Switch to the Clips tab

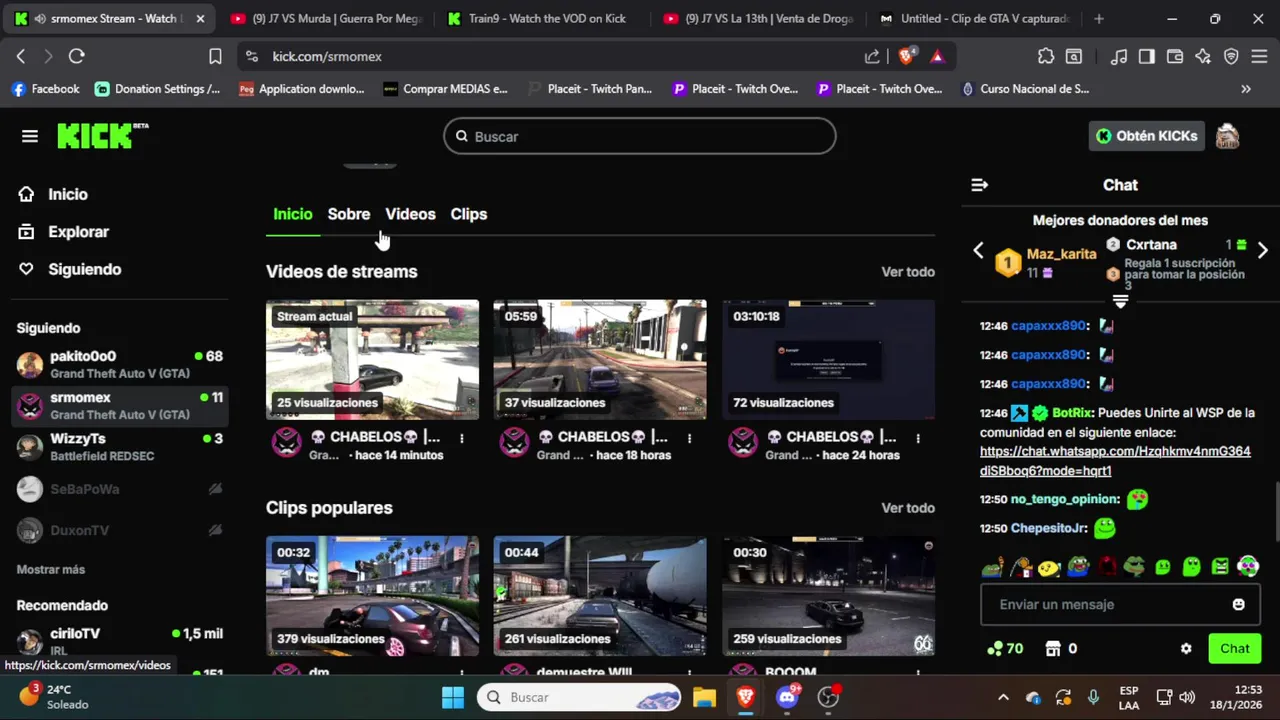(x=469, y=214)
